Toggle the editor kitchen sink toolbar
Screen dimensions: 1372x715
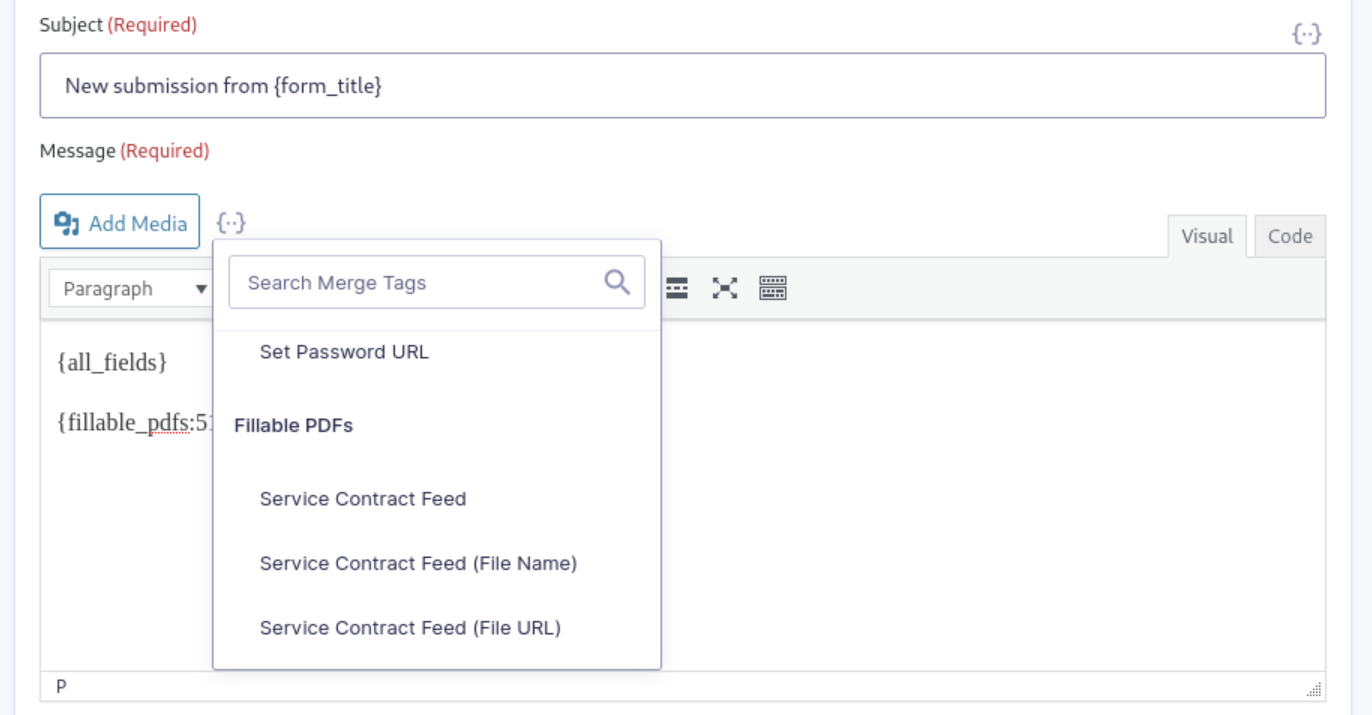(x=772, y=288)
